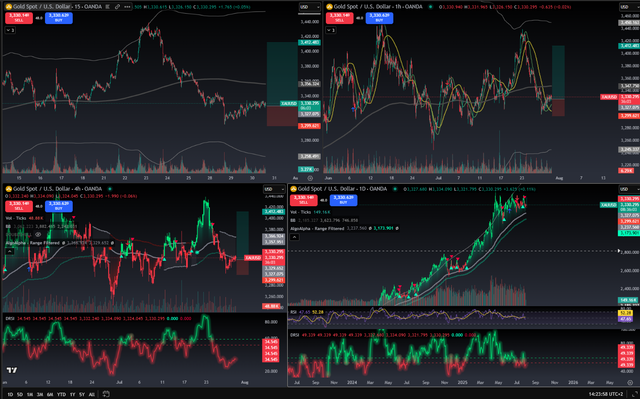Click red 3,299.621 stop price tag on 15-minute chart
Viewport: 640px width, 399px height.
[309, 126]
